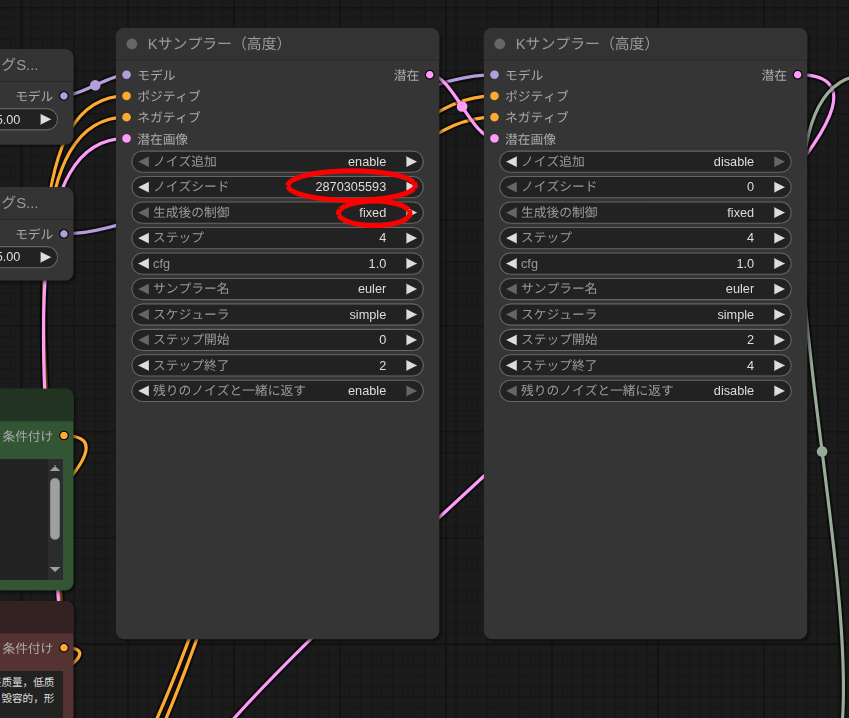Open the サンプラー名 euler dropdown in left sampler
The image size is (849, 718).
click(x=277, y=289)
